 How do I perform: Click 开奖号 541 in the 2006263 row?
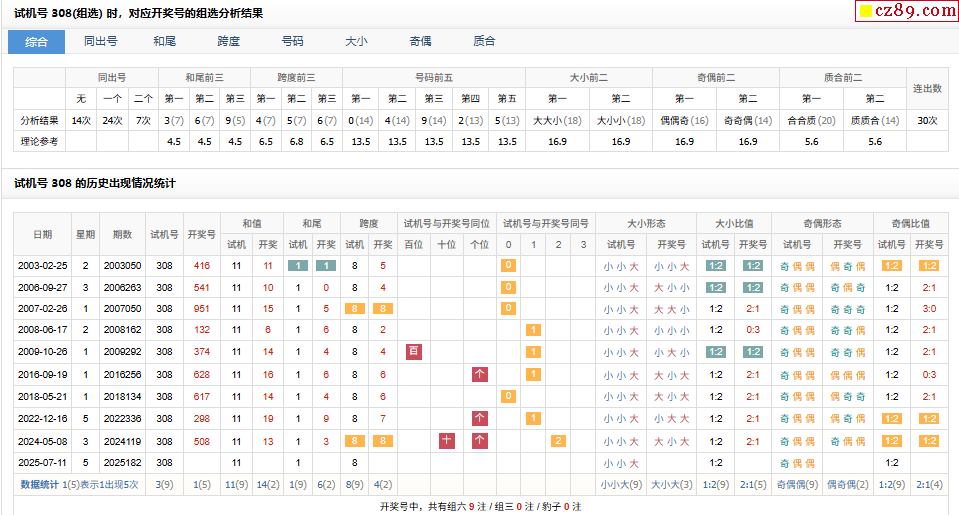(202, 287)
